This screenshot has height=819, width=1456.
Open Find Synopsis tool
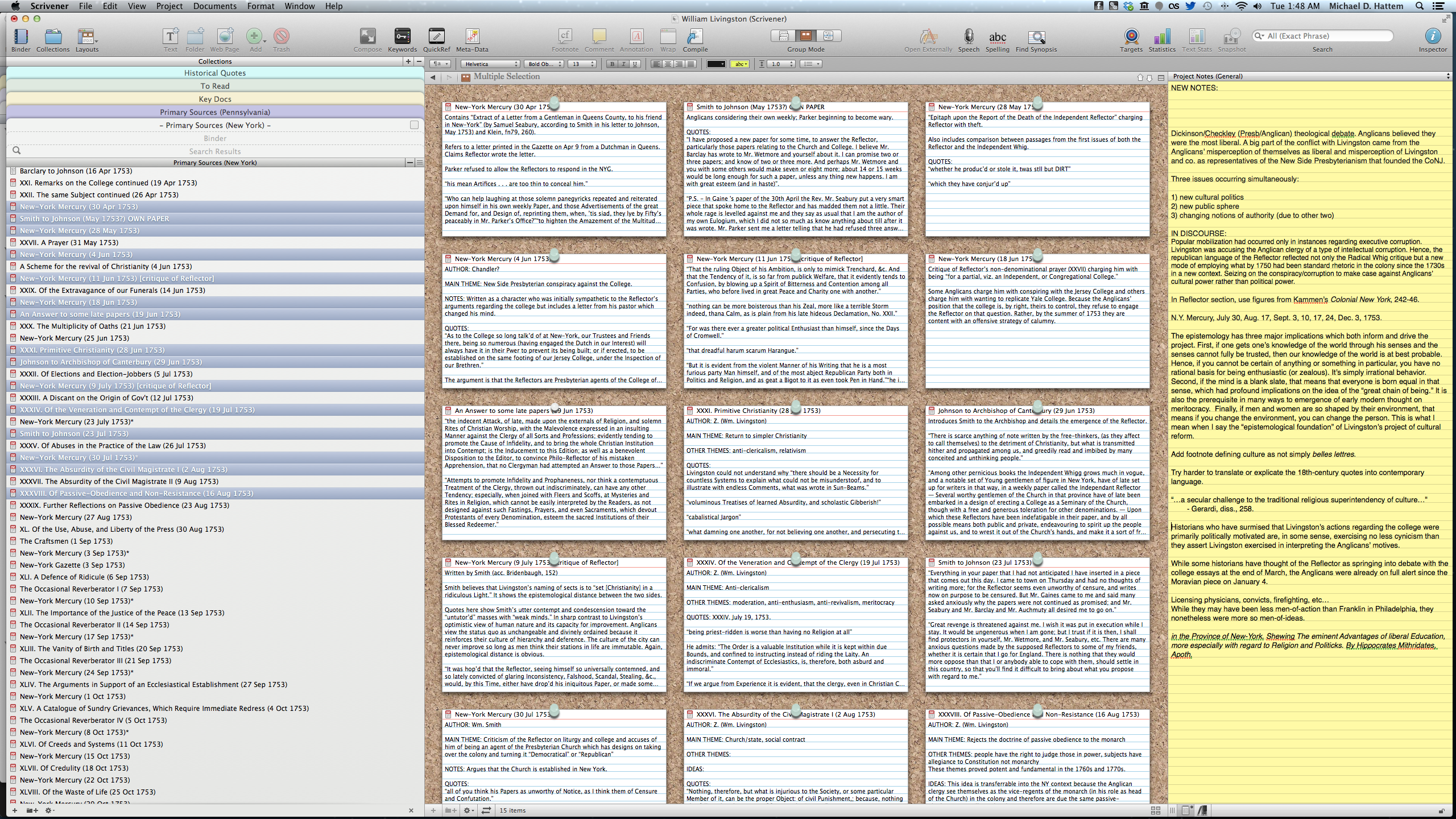(1036, 37)
